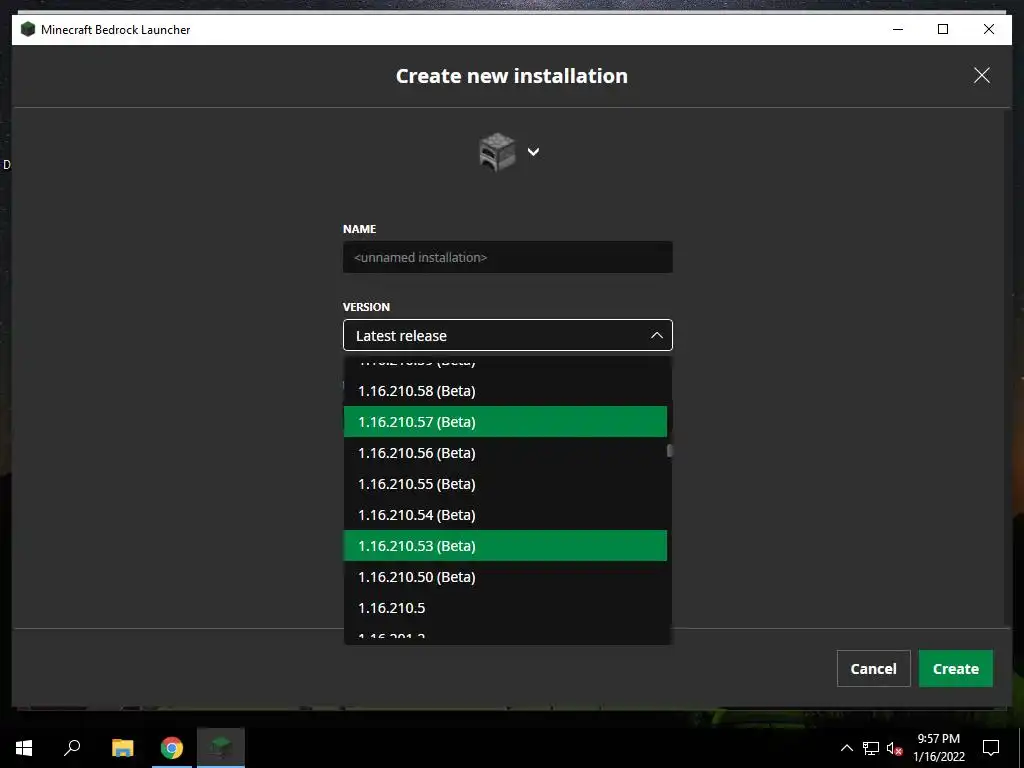Open Google Chrome from the taskbar
This screenshot has width=1024, height=768.
coord(172,748)
